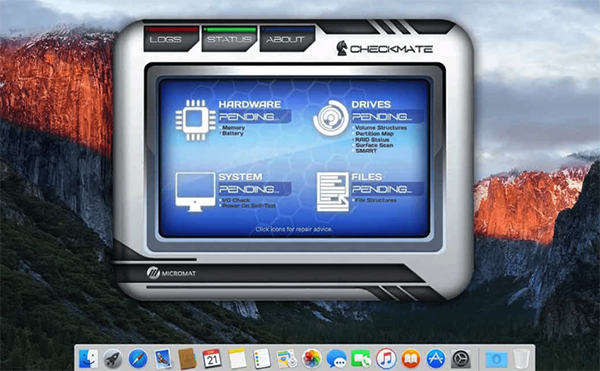600x371 pixels.
Task: Click the RAID Status test item
Action: [x=372, y=140]
